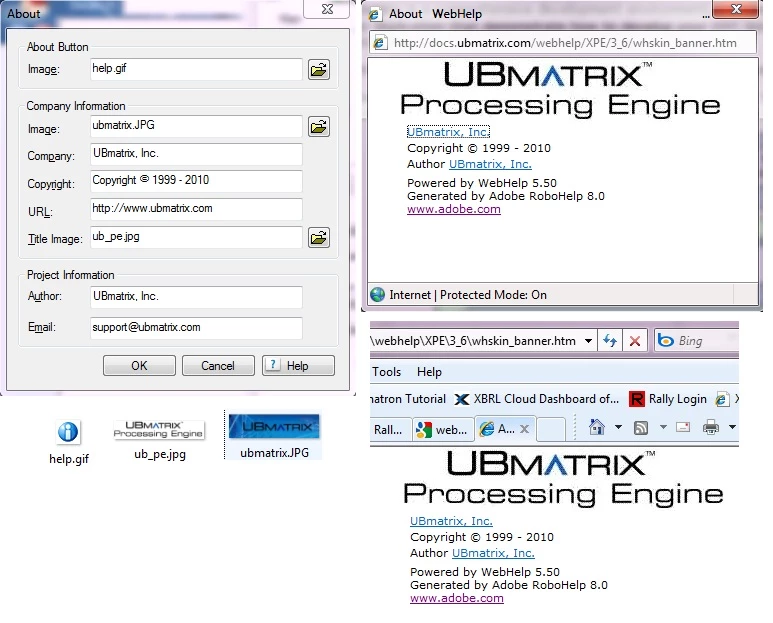773x623 pixels.
Task: Open the Print options dropdown arrow
Action: 732,427
